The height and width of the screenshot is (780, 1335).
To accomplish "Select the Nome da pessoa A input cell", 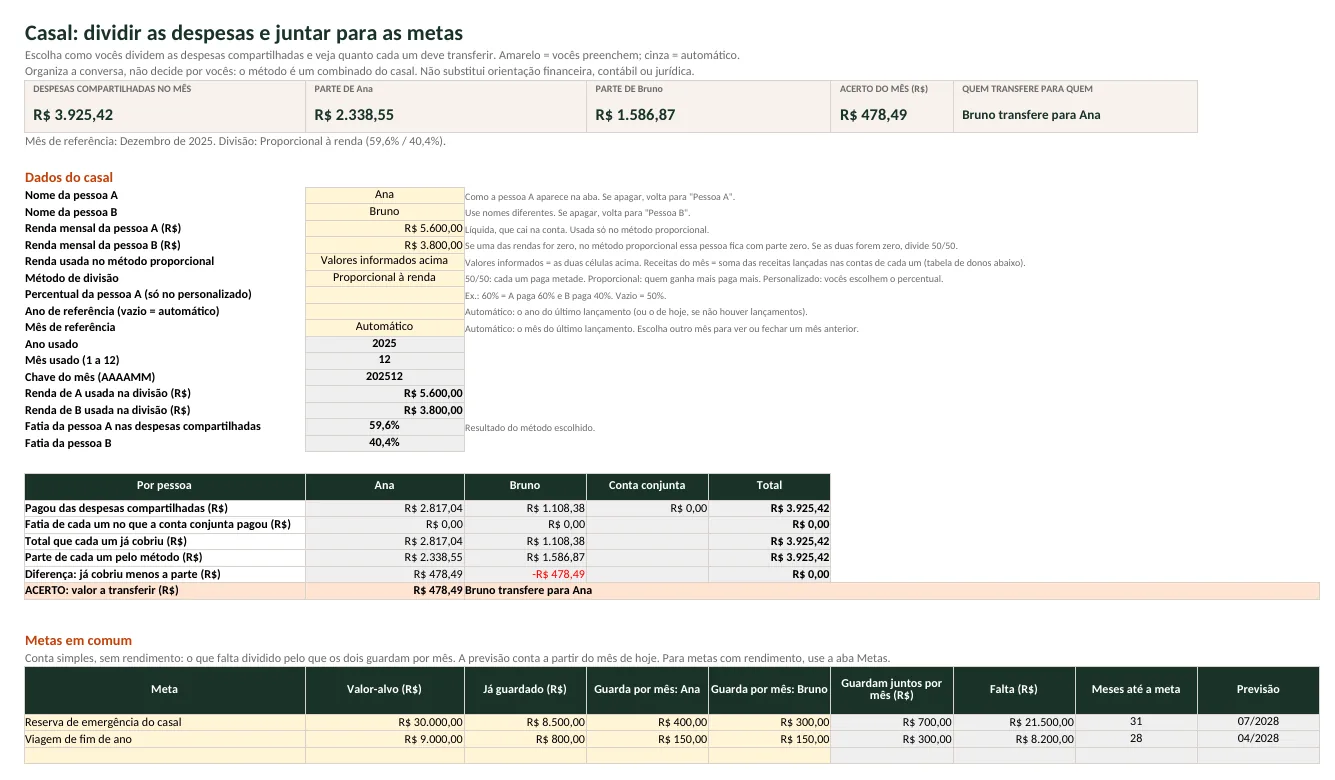I will click(385, 195).
